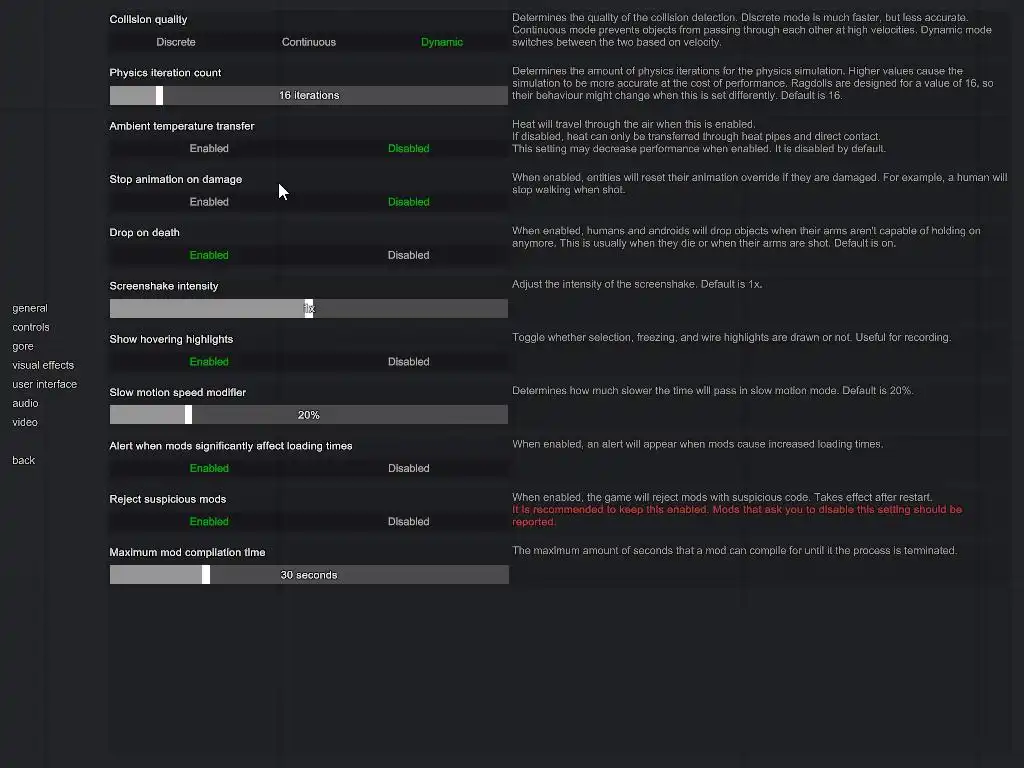Viewport: 1024px width, 768px height.
Task: Click the Physics iteration count slider handle
Action: [x=159, y=95]
